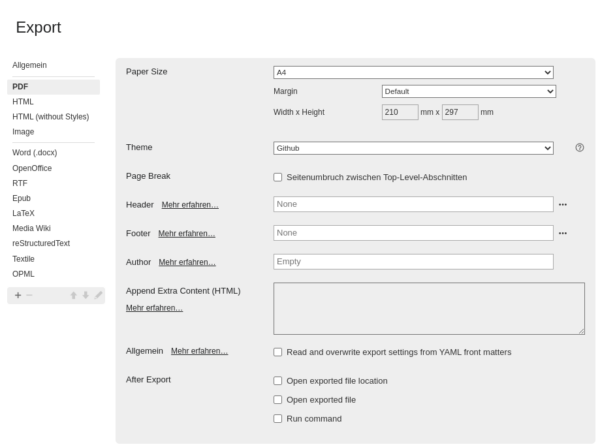
Task: Open the Paper Size A4 dropdown
Action: click(413, 72)
